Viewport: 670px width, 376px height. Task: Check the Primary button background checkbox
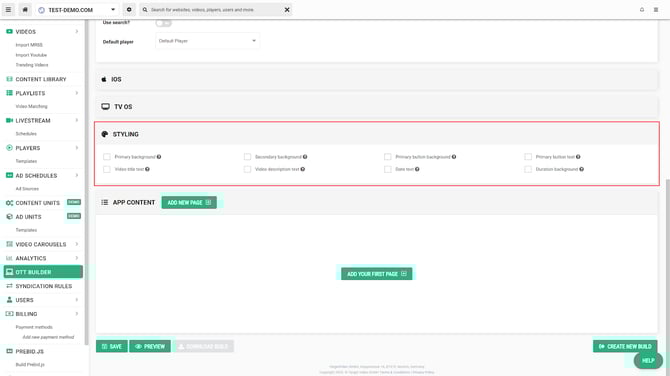(x=388, y=157)
